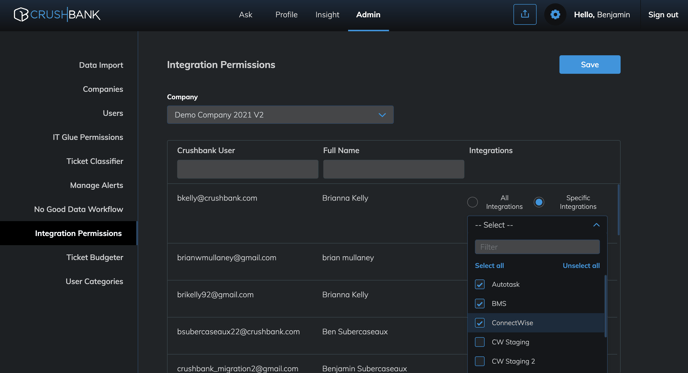The width and height of the screenshot is (688, 373).
Task: Go to Companies in sidebar
Action: pyautogui.click(x=103, y=89)
